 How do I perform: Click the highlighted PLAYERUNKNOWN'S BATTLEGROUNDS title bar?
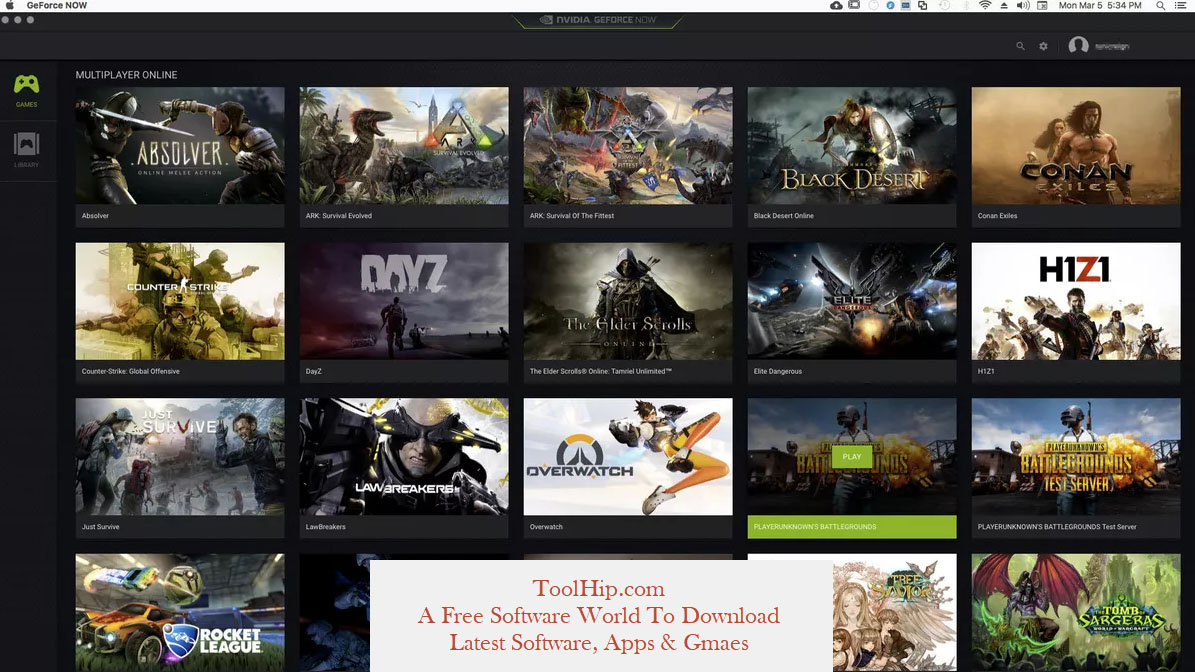point(852,526)
